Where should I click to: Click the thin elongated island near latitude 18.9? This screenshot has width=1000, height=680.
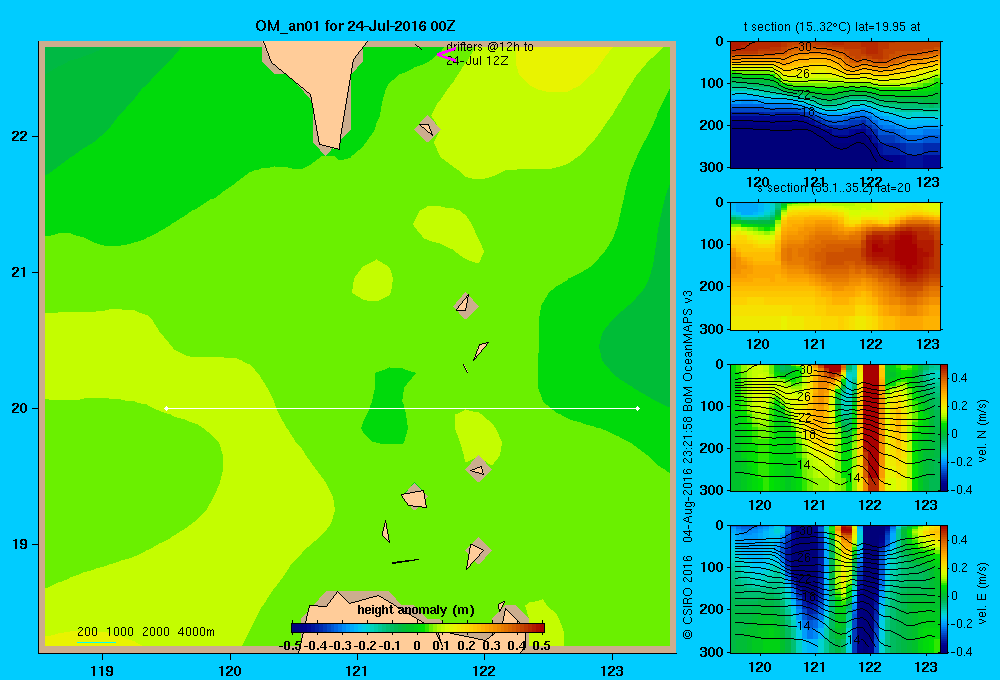(x=405, y=561)
